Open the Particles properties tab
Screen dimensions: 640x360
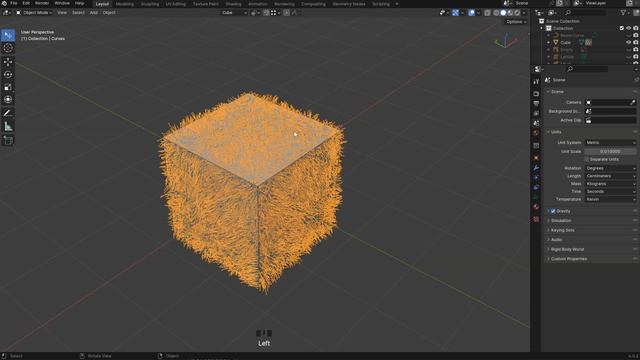pyautogui.click(x=536, y=178)
